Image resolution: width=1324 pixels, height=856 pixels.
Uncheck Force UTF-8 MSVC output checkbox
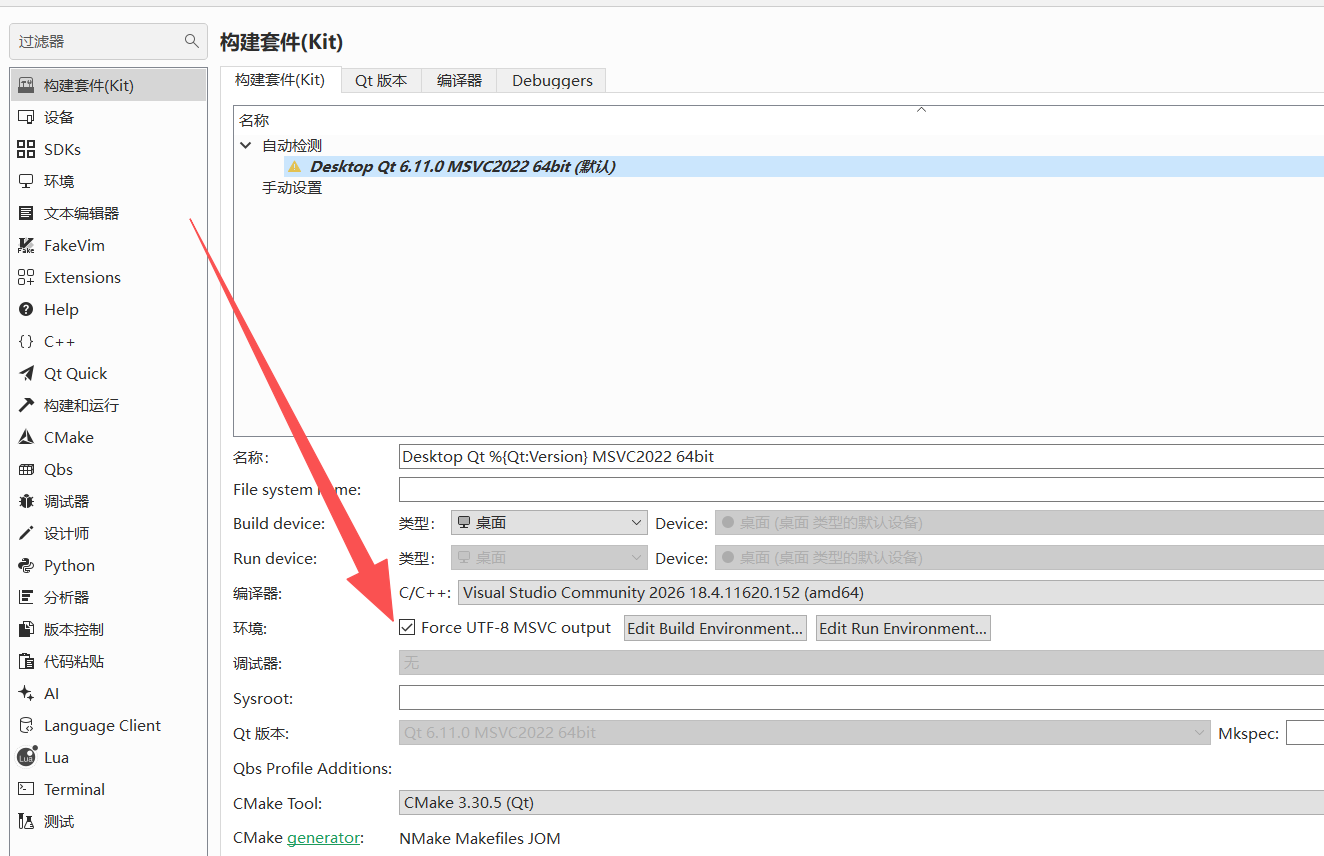pyautogui.click(x=407, y=628)
